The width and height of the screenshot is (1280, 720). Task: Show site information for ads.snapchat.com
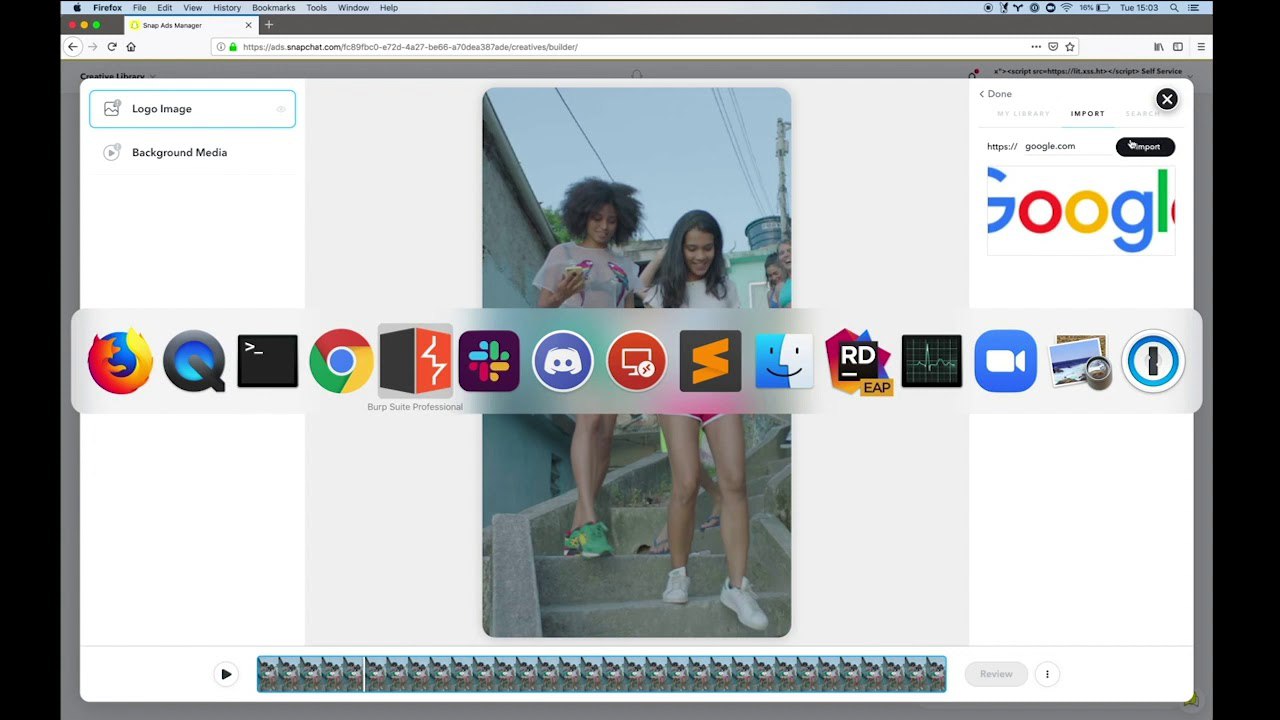click(221, 47)
